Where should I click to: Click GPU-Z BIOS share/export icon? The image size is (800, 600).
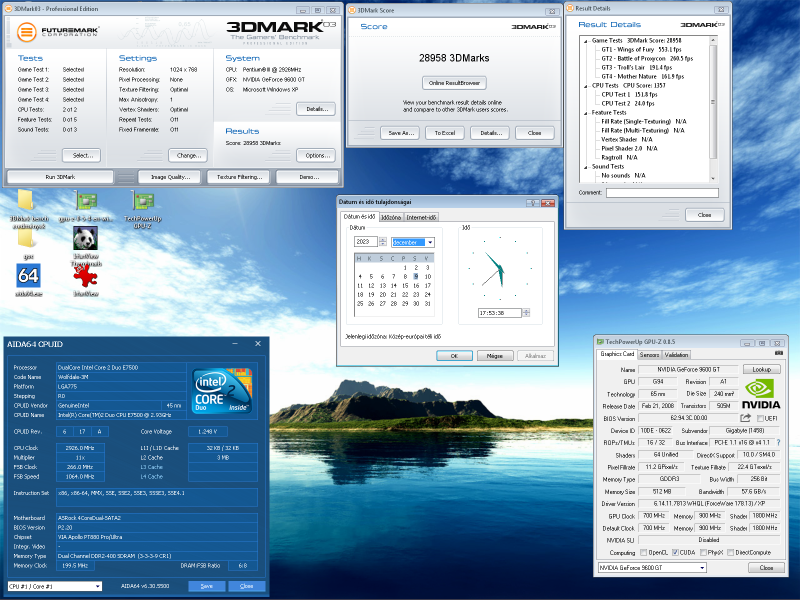coord(745,418)
